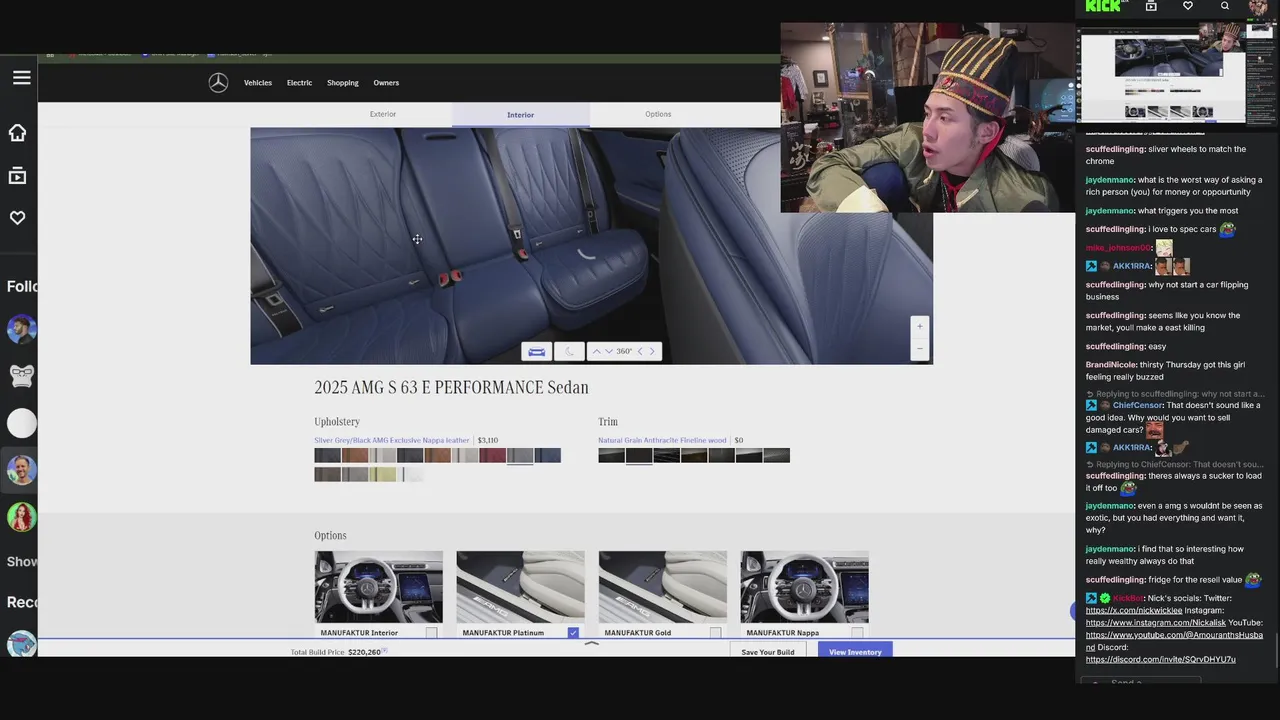
Task: Switch to the Interior tab
Action: pos(520,114)
